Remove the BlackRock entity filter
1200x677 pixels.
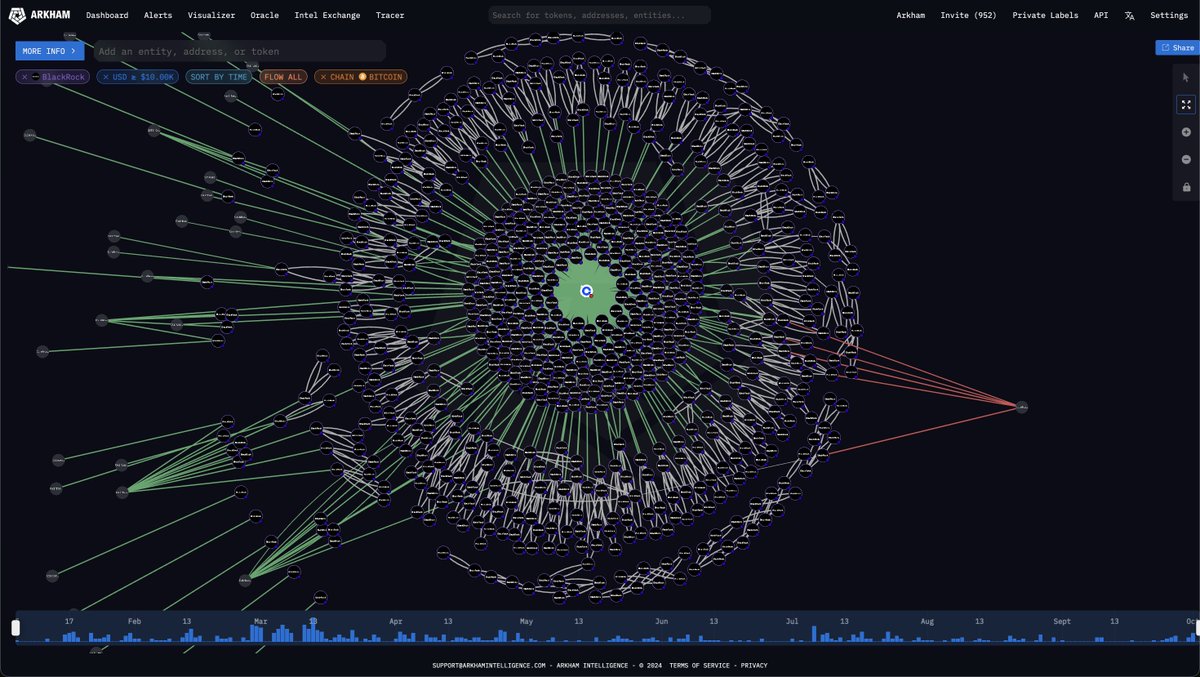coord(25,77)
